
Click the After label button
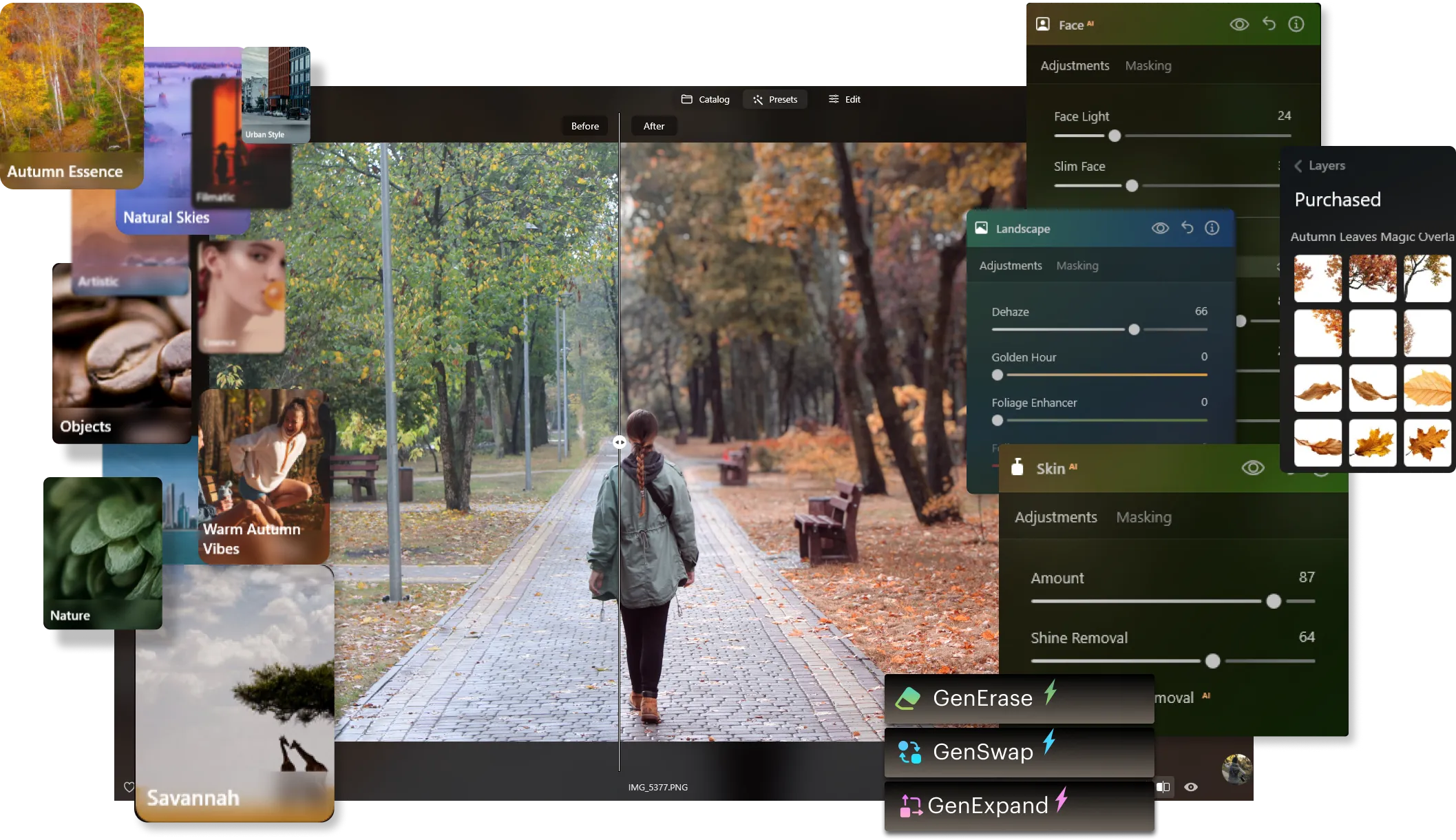point(653,126)
